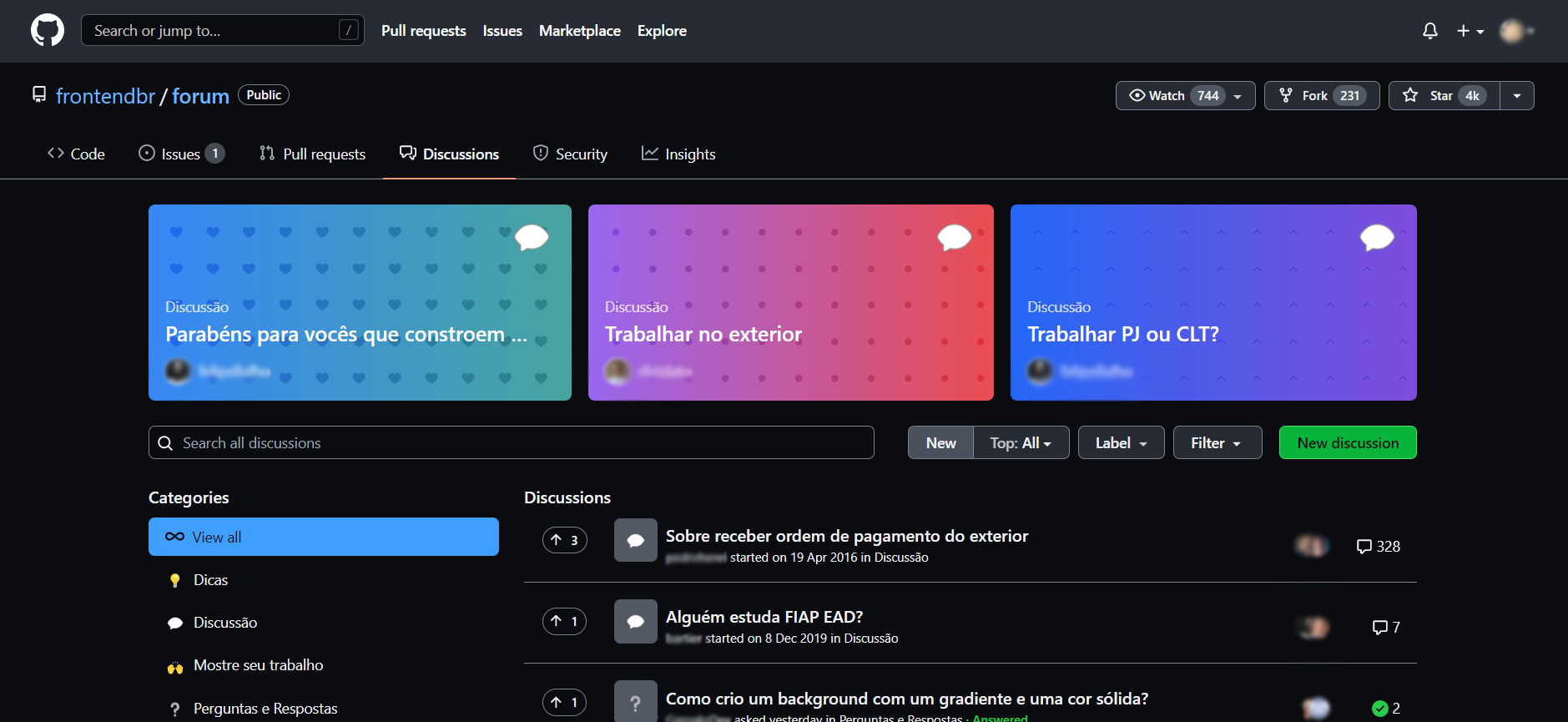Click participant avatars on Sobre receber ordem row
1568x722 pixels.
(1312, 546)
